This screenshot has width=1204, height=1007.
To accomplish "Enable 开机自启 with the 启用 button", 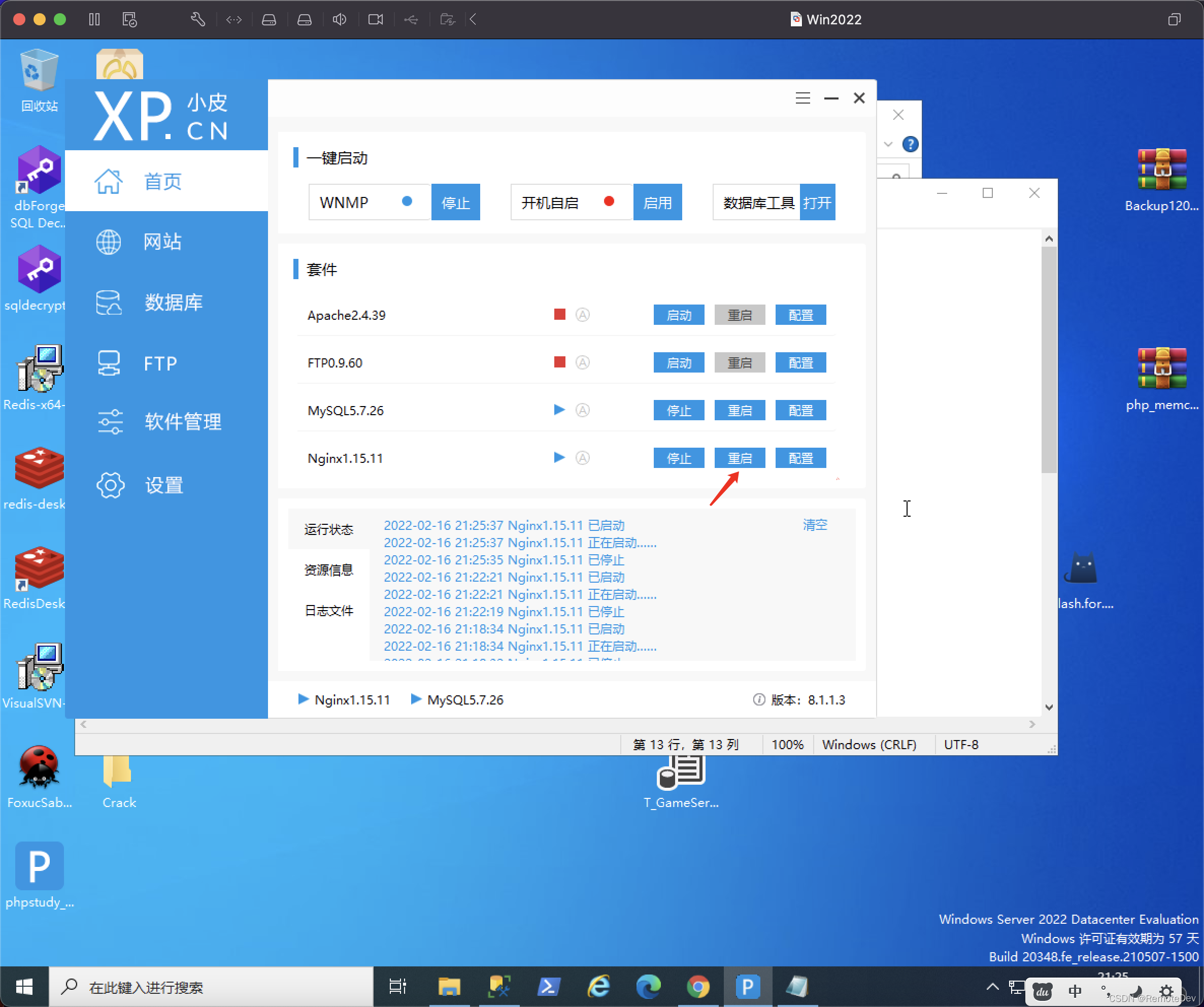I will pos(657,203).
